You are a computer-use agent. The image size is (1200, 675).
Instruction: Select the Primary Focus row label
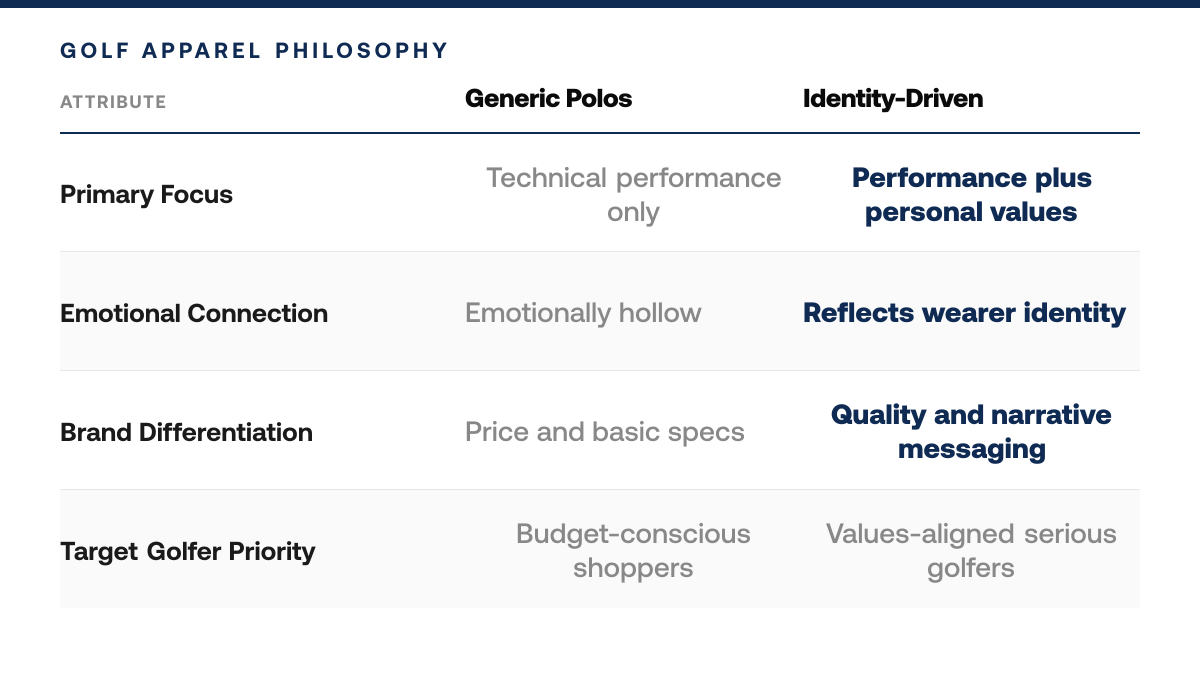point(146,194)
